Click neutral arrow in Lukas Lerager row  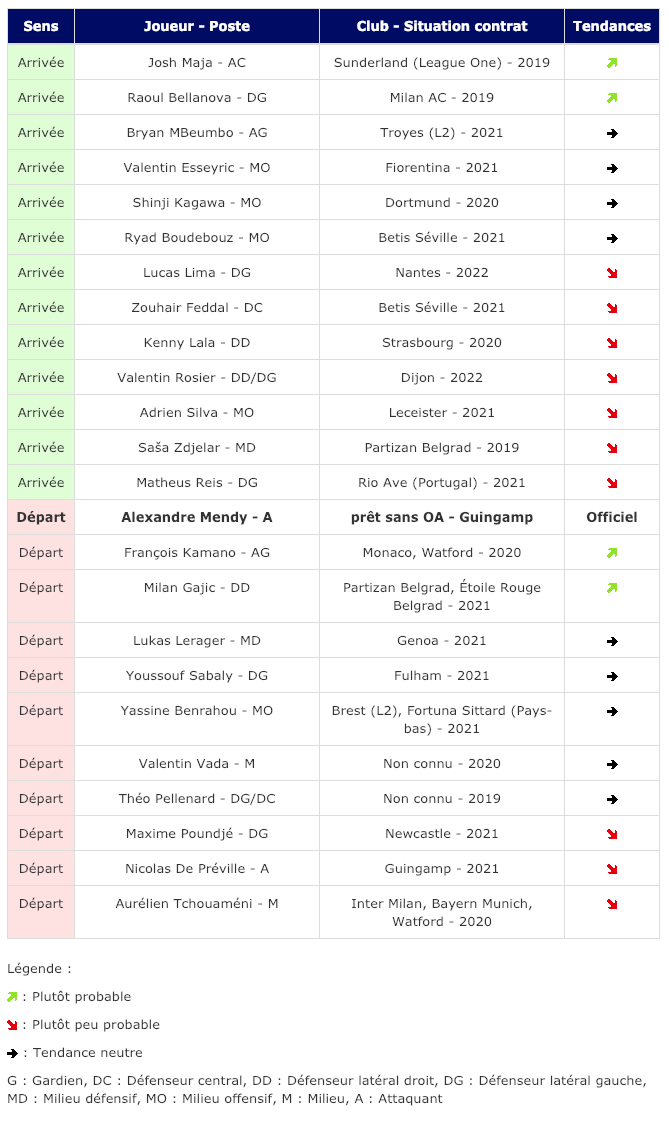612,641
